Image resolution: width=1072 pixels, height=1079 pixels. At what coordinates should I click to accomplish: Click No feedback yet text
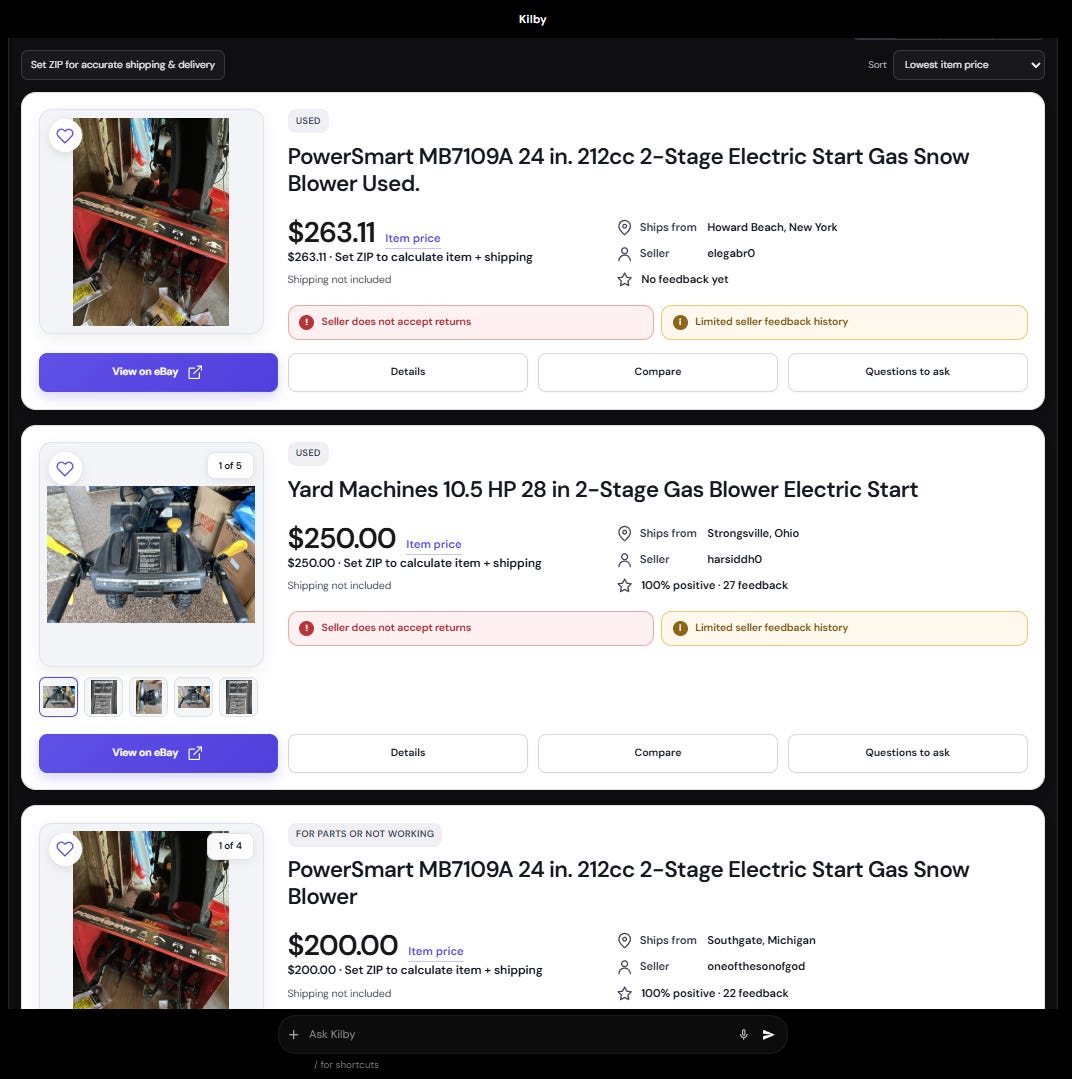point(684,279)
